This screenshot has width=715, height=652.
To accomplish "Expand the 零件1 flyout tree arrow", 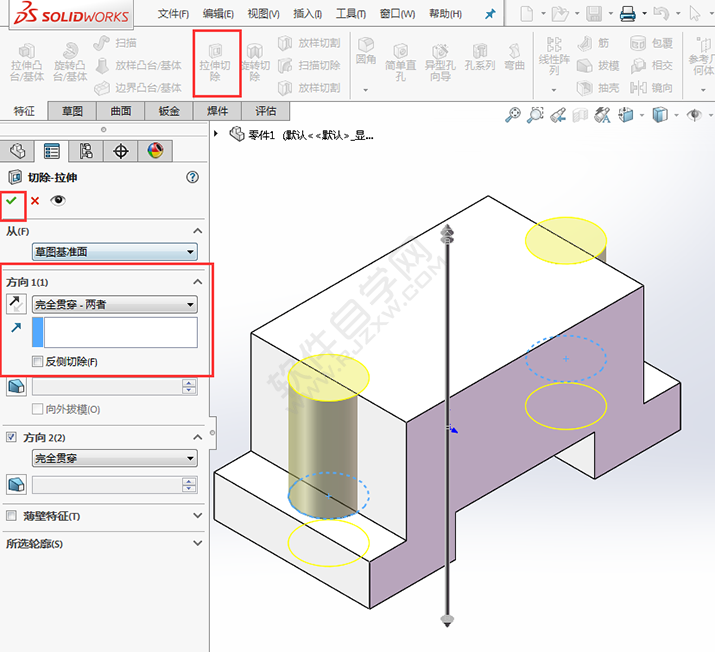I will pyautogui.click(x=216, y=134).
